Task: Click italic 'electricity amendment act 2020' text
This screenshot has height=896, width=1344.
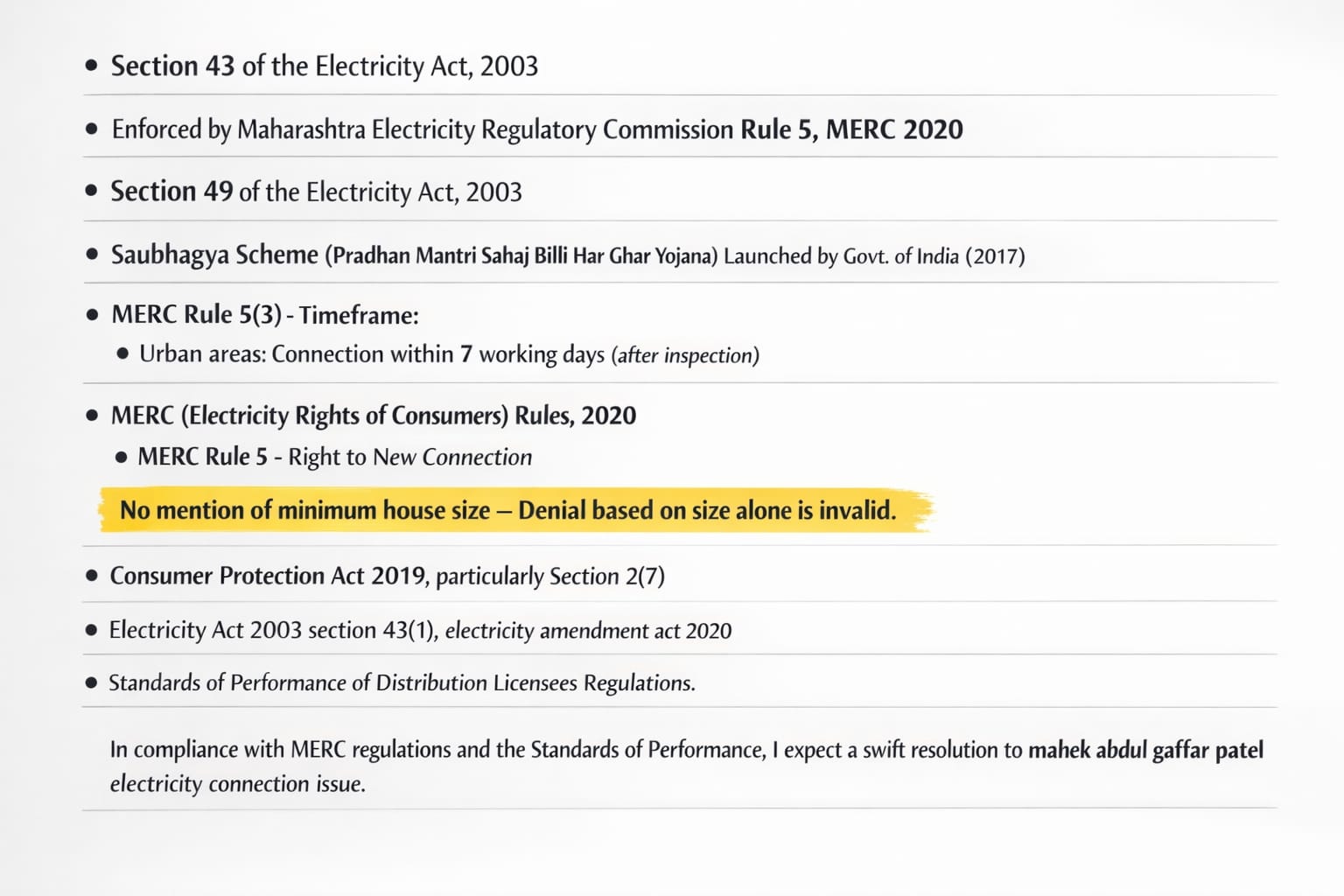Action: [x=588, y=631]
